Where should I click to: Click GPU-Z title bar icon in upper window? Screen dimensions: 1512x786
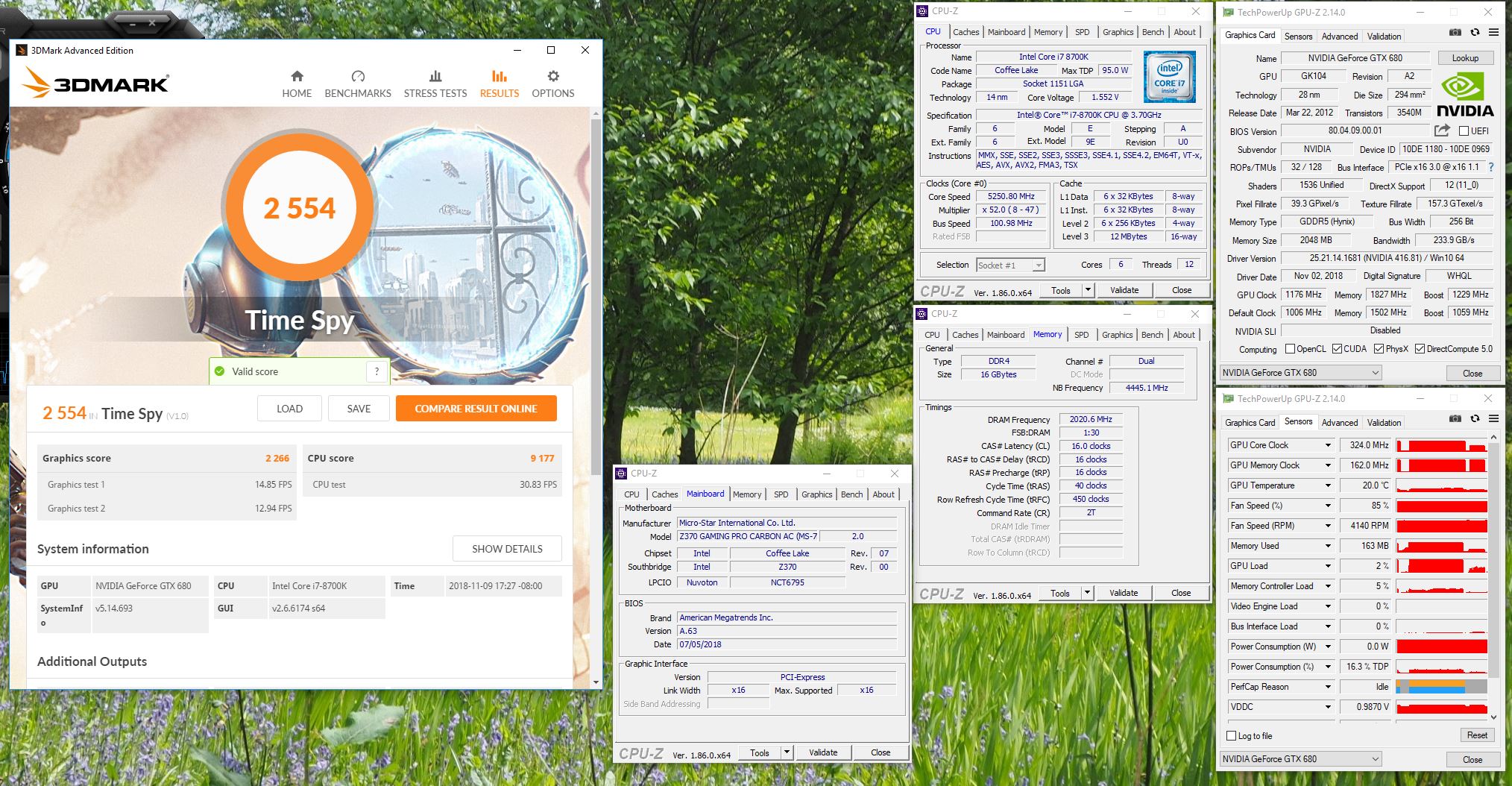tap(1228, 13)
